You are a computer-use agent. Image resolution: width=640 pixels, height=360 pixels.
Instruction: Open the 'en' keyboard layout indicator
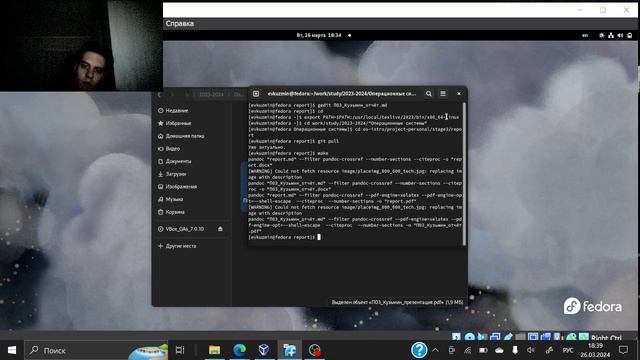pyautogui.click(x=585, y=36)
